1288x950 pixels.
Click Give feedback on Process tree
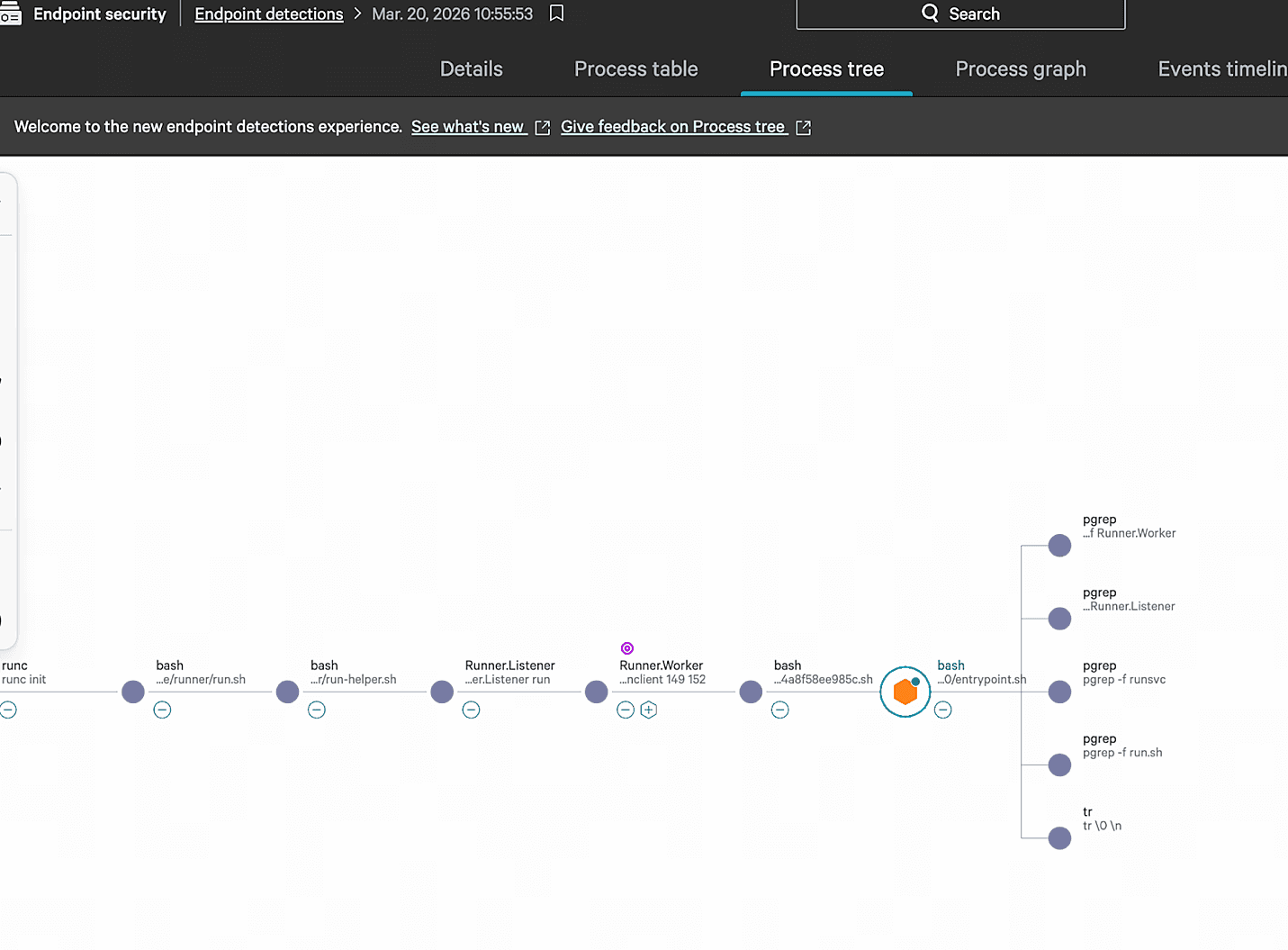[673, 126]
